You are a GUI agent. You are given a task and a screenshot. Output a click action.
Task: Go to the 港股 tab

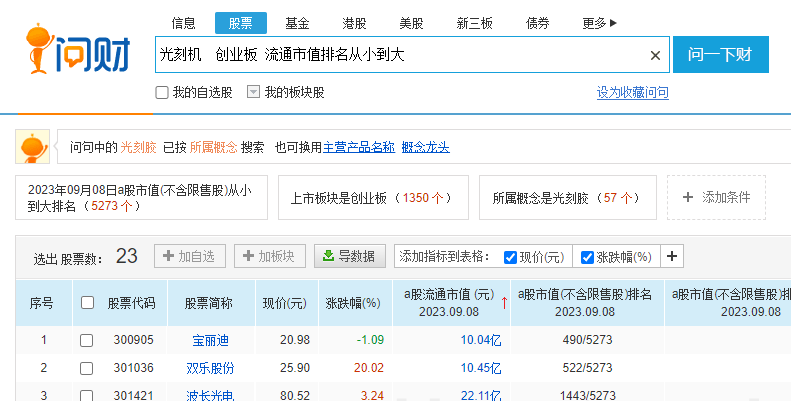pos(354,23)
